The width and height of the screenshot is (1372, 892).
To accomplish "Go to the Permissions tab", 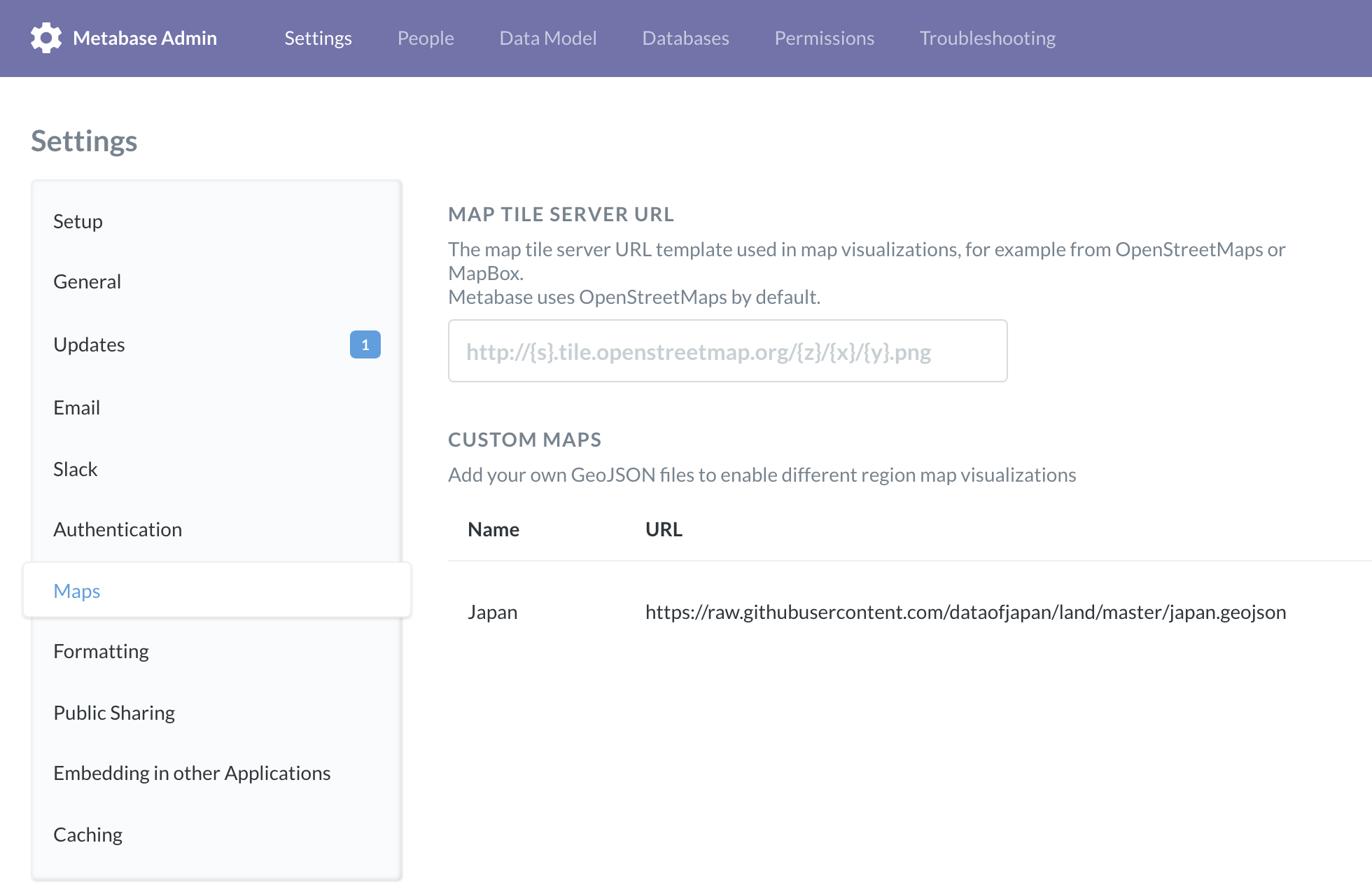I will 824,38.
